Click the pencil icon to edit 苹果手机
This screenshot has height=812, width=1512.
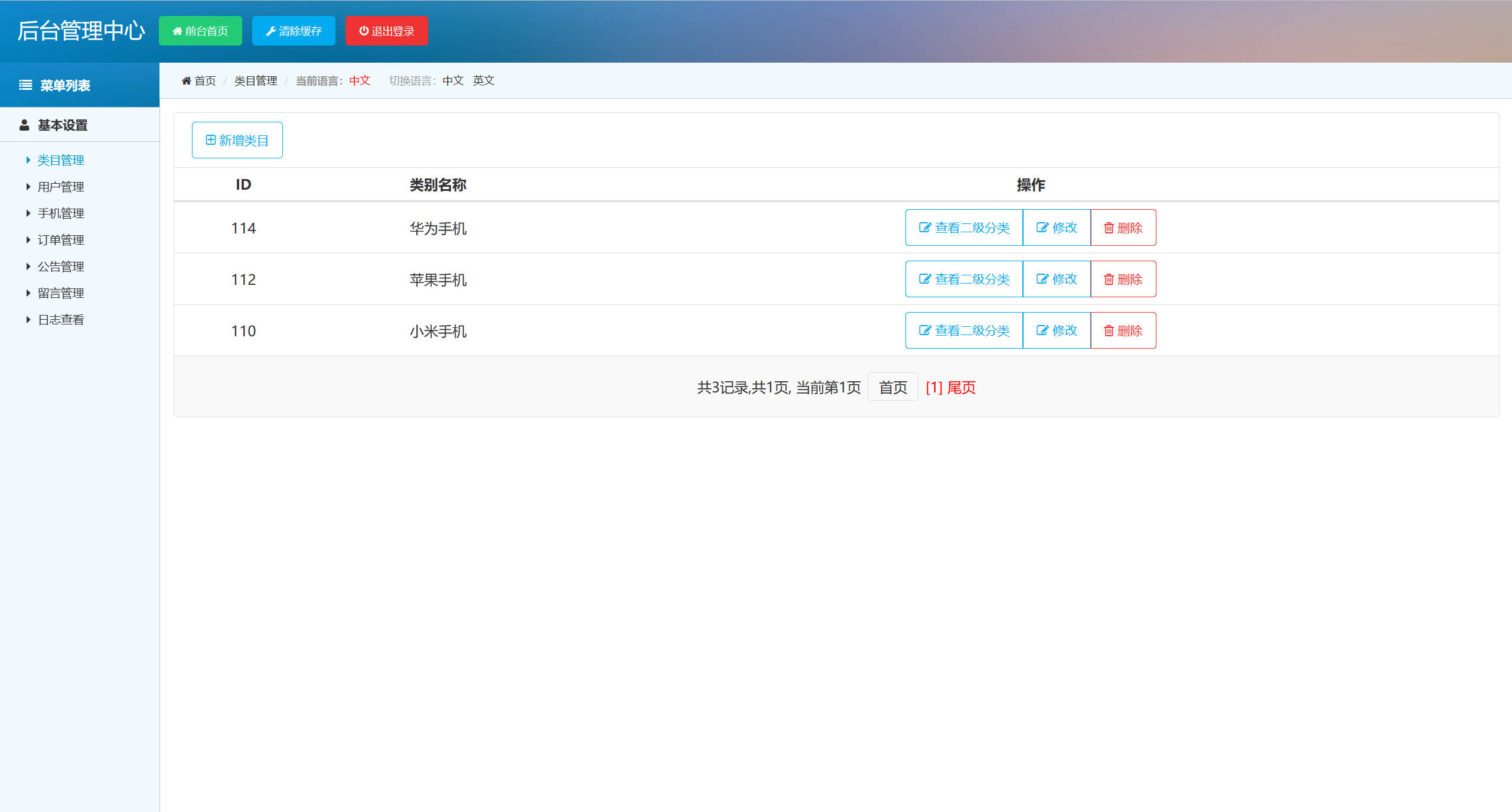[1042, 279]
